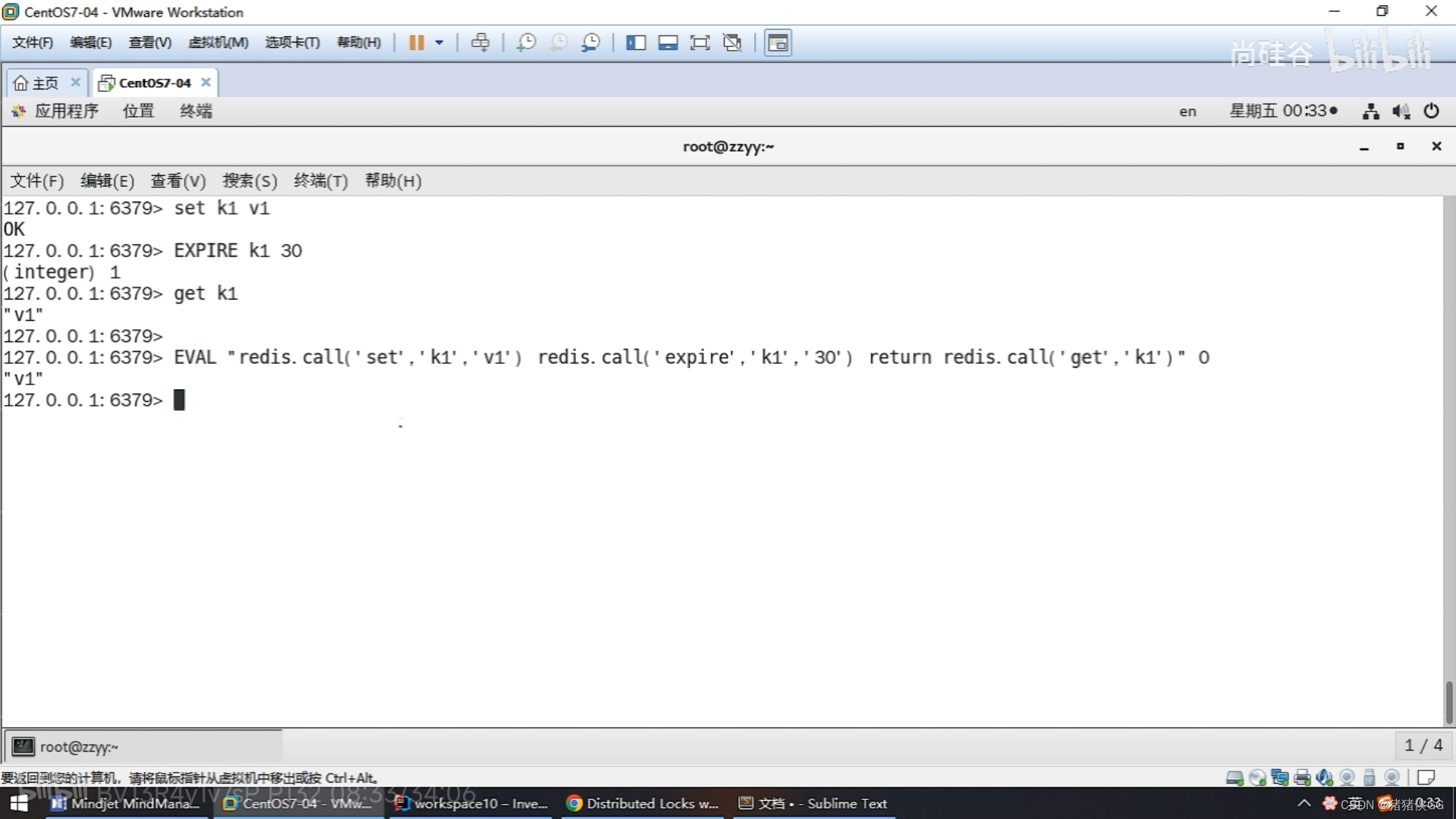
Task: Expand 选项卡(T) menu in VMware
Action: point(290,42)
